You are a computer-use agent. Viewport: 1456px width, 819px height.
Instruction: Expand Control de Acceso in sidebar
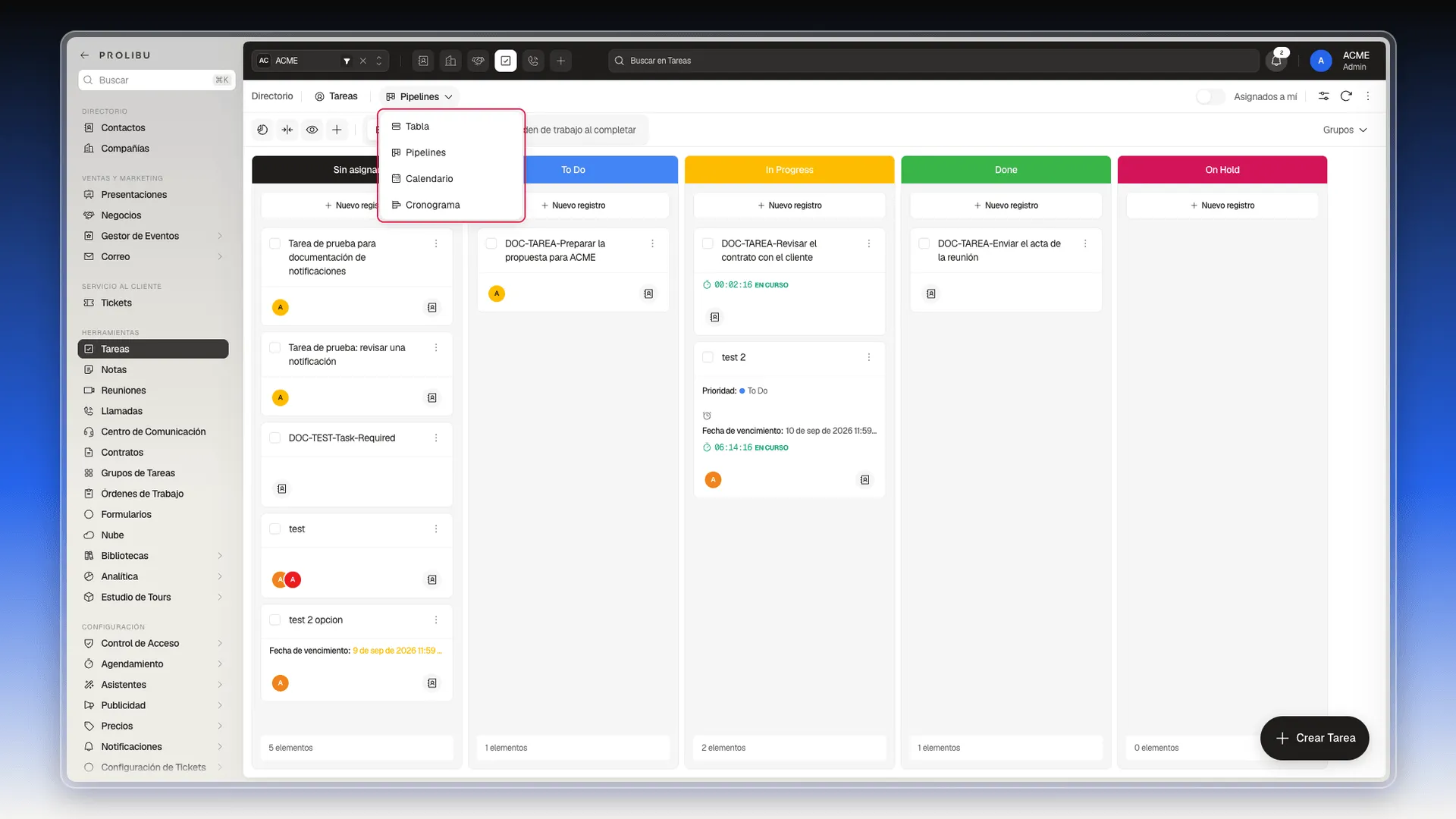pos(220,643)
